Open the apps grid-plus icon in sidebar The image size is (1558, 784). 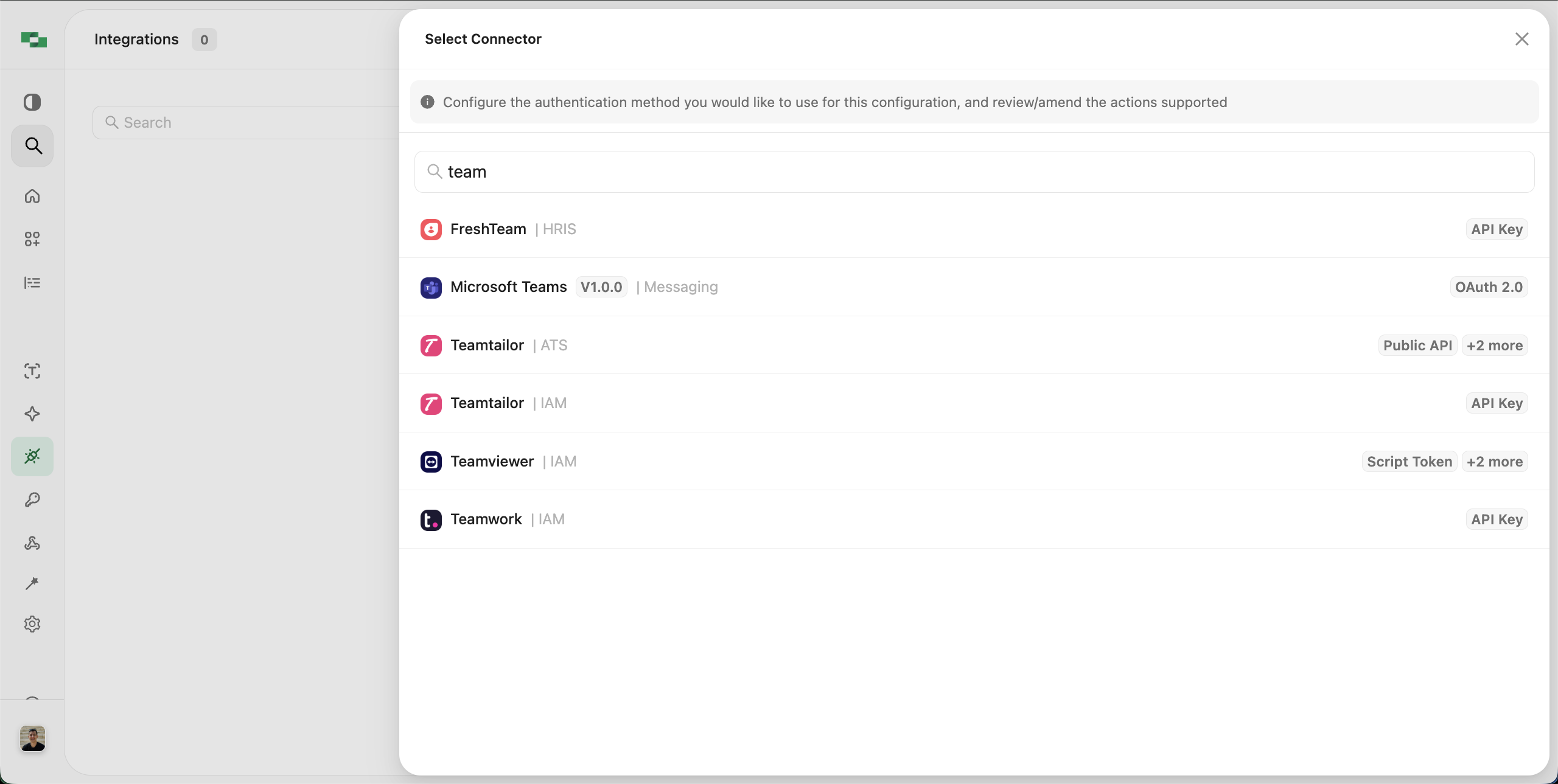point(32,239)
